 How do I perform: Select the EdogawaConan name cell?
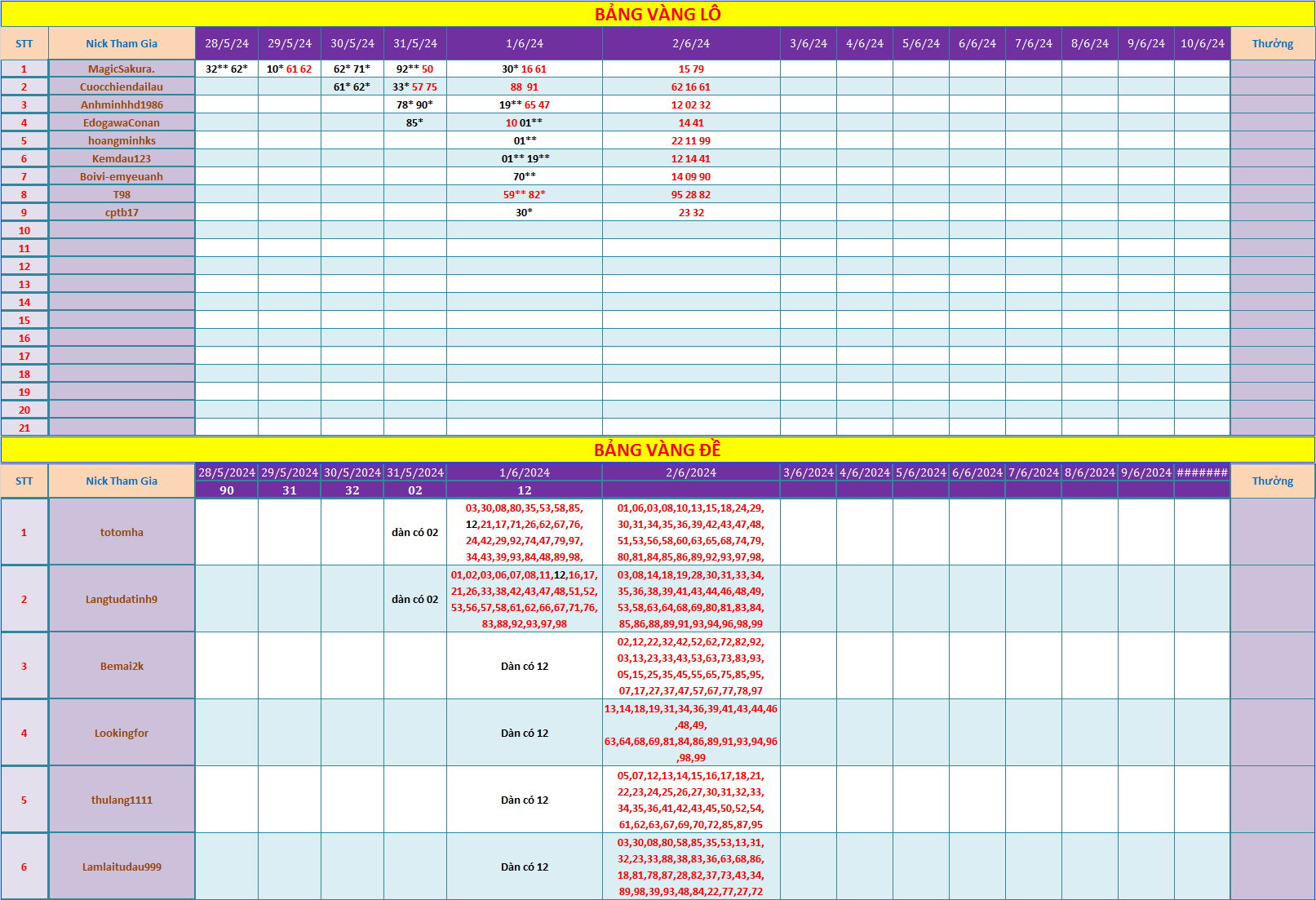tap(122, 122)
